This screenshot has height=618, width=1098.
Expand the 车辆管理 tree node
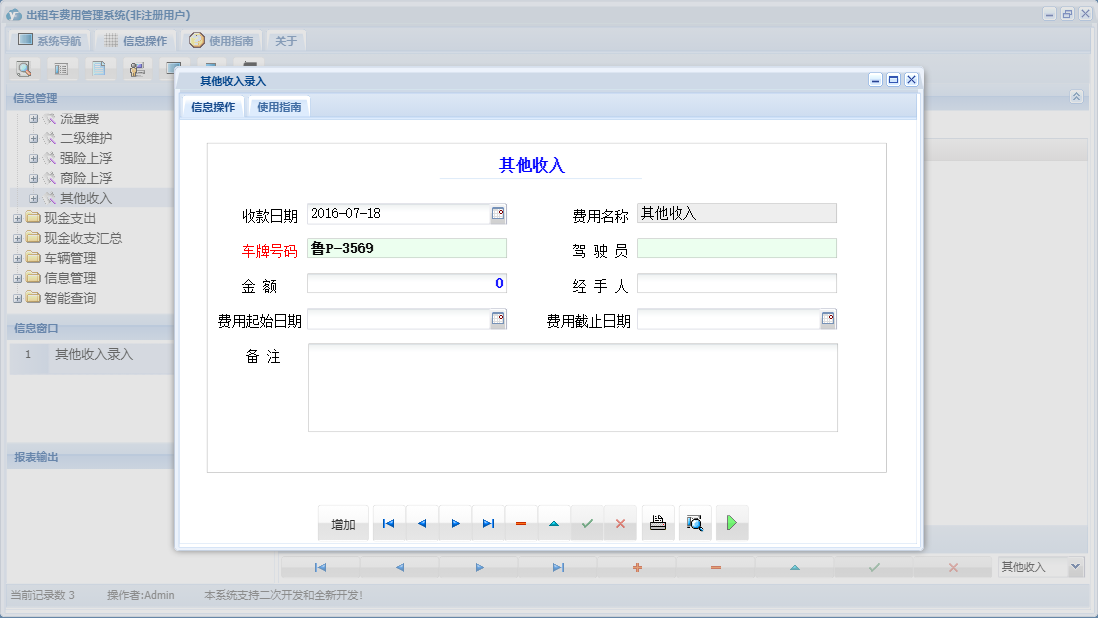tap(18, 257)
